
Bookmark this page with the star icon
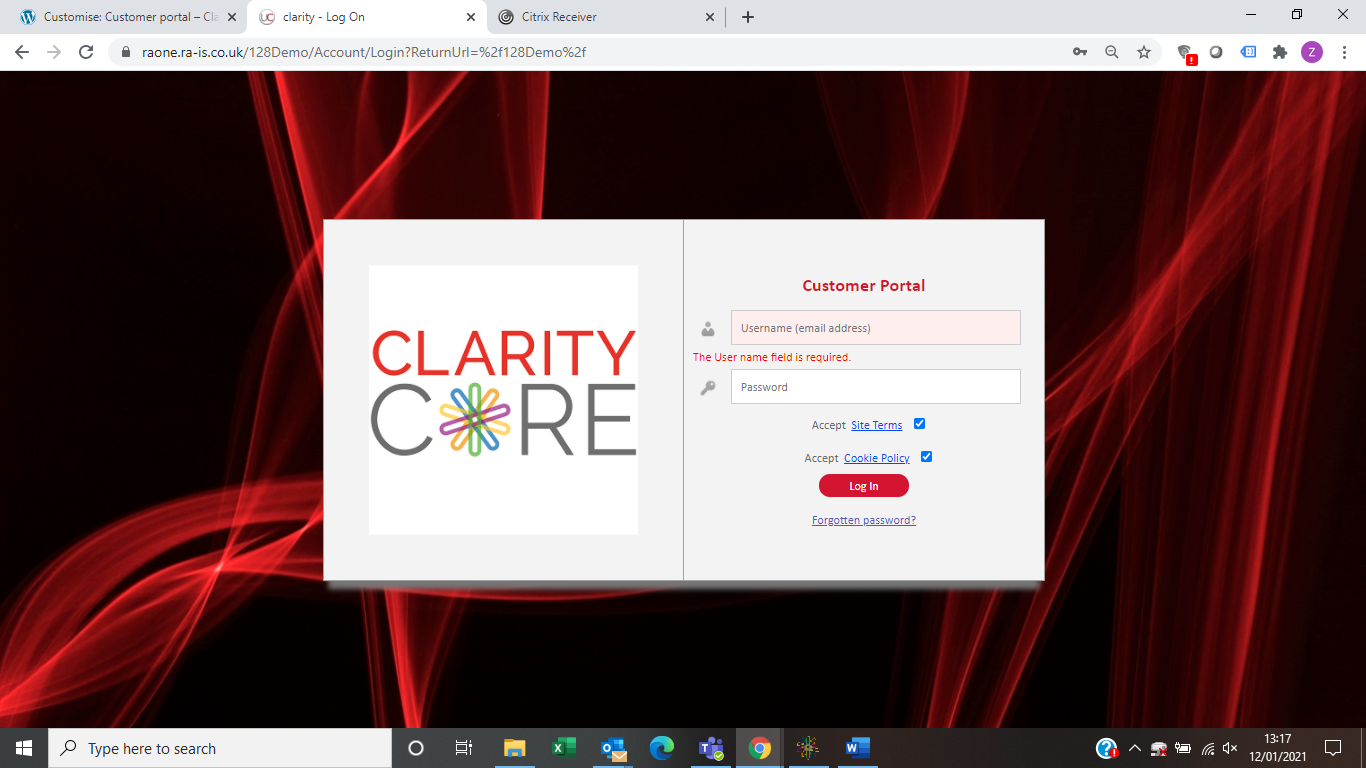point(1144,52)
